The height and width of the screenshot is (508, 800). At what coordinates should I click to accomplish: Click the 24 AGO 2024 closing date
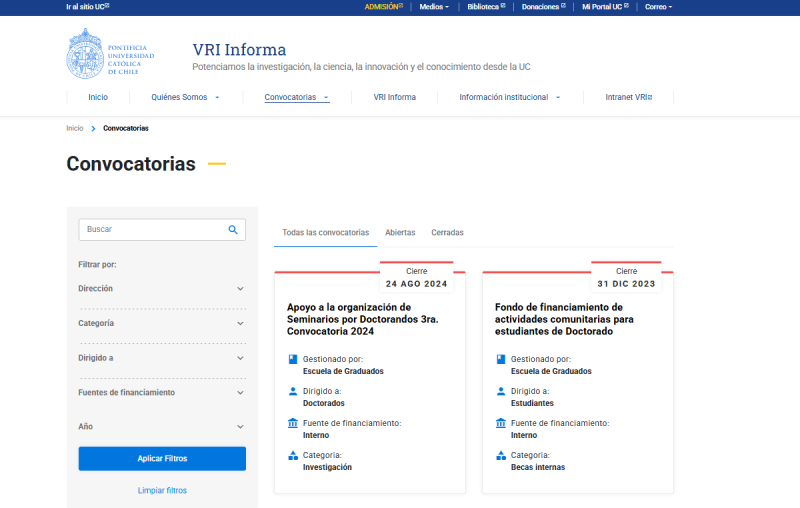click(416, 284)
